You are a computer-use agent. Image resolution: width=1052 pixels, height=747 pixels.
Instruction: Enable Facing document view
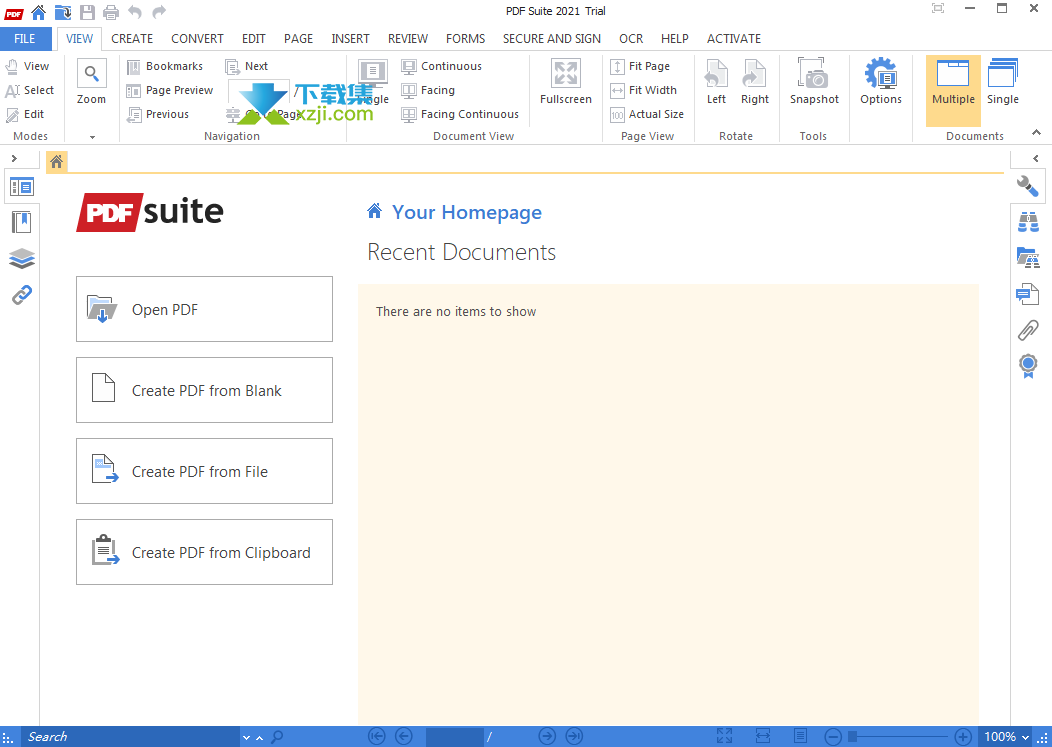(428, 90)
